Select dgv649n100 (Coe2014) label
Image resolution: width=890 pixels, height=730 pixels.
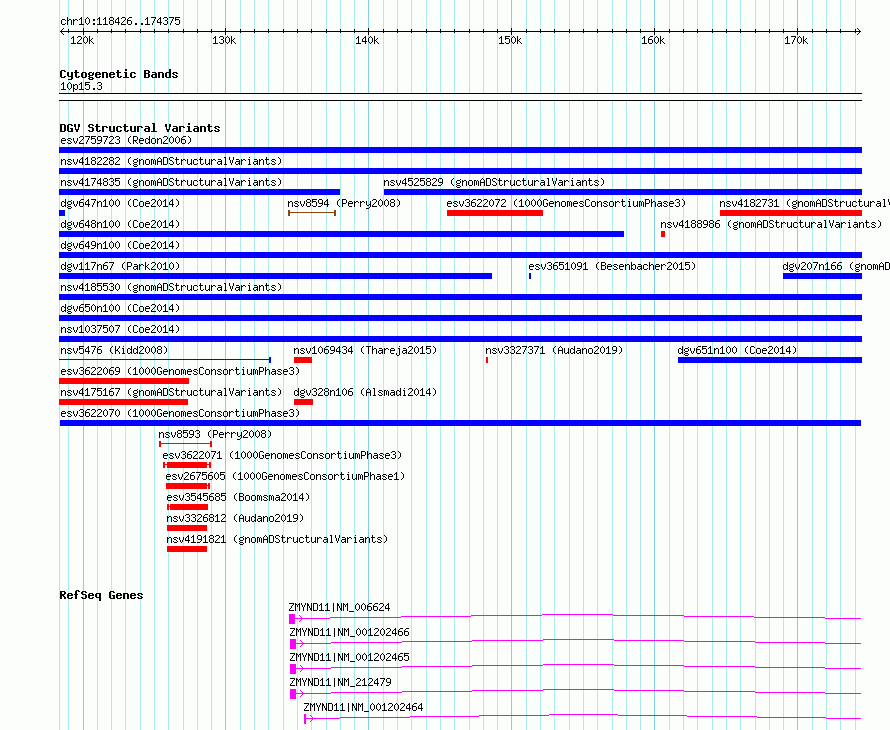coord(120,245)
